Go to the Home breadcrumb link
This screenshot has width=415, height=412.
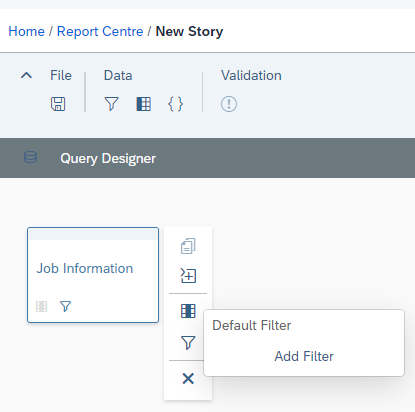(26, 31)
